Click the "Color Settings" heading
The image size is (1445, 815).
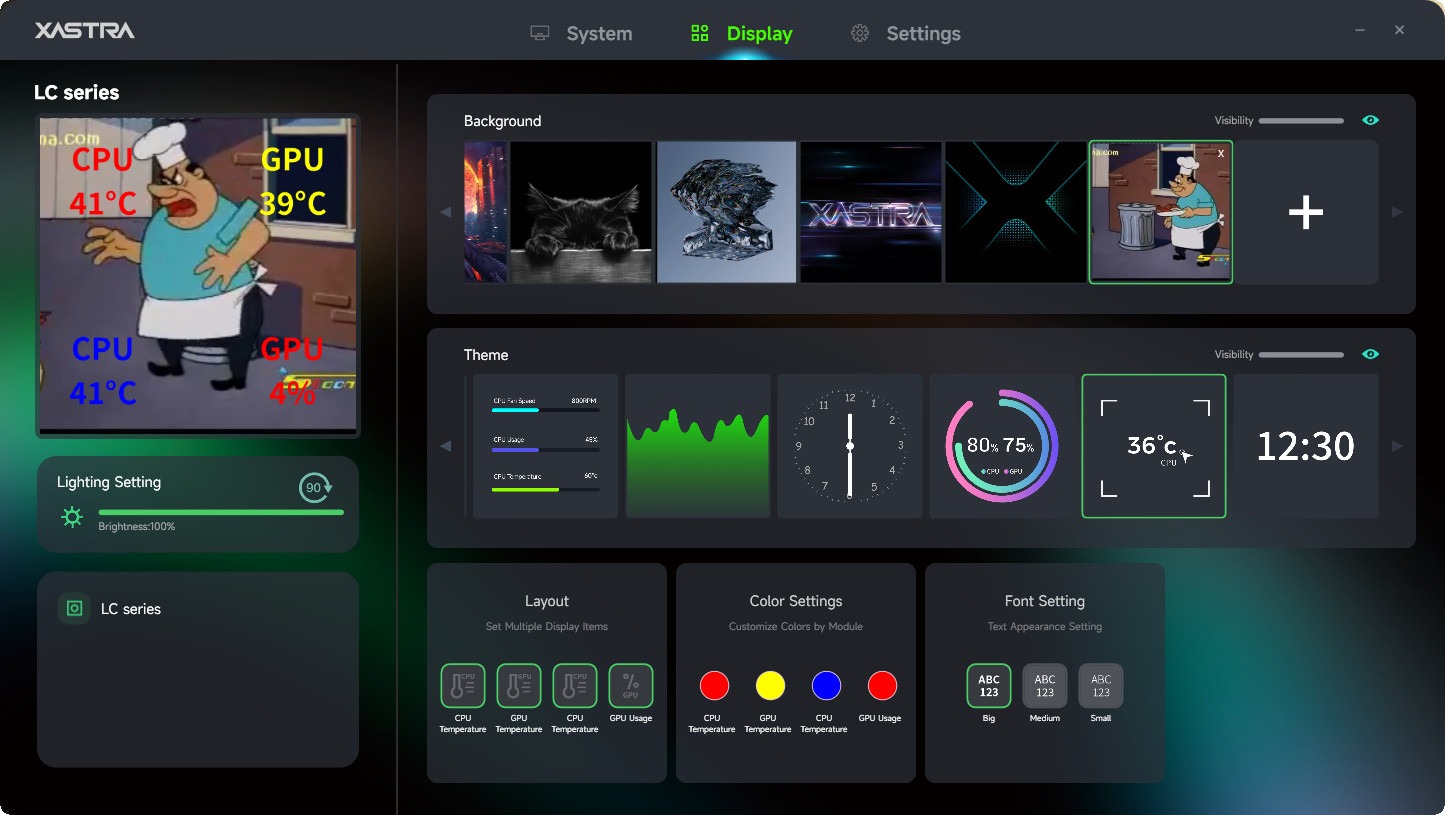tap(796, 601)
